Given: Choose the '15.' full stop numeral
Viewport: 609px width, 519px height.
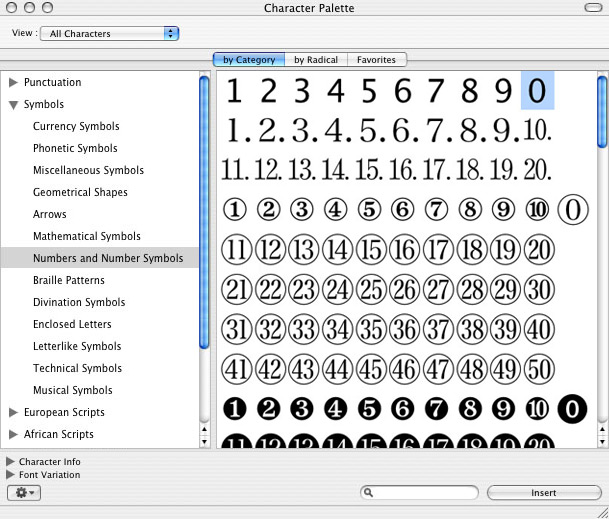Looking at the screenshot, I should (x=369, y=170).
